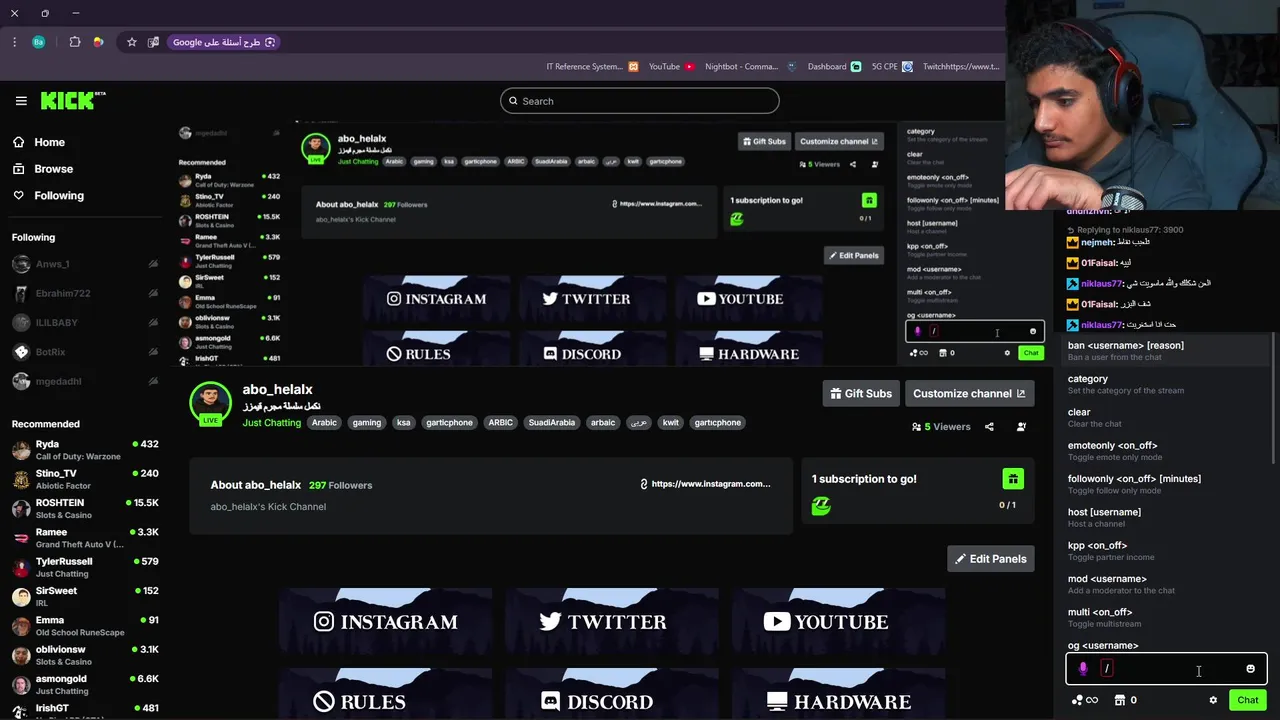Select the 'mod <username>' chat command
Screen dimensions: 1280x720
pos(1164,584)
